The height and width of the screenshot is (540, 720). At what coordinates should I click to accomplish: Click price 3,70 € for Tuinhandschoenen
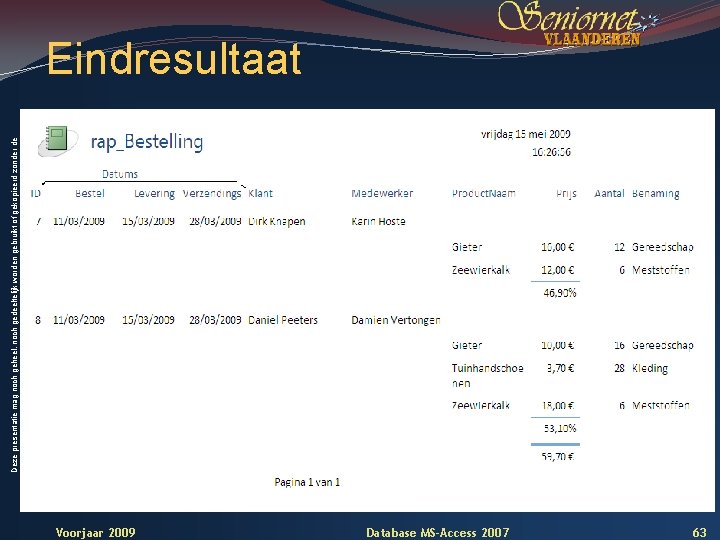click(560, 368)
